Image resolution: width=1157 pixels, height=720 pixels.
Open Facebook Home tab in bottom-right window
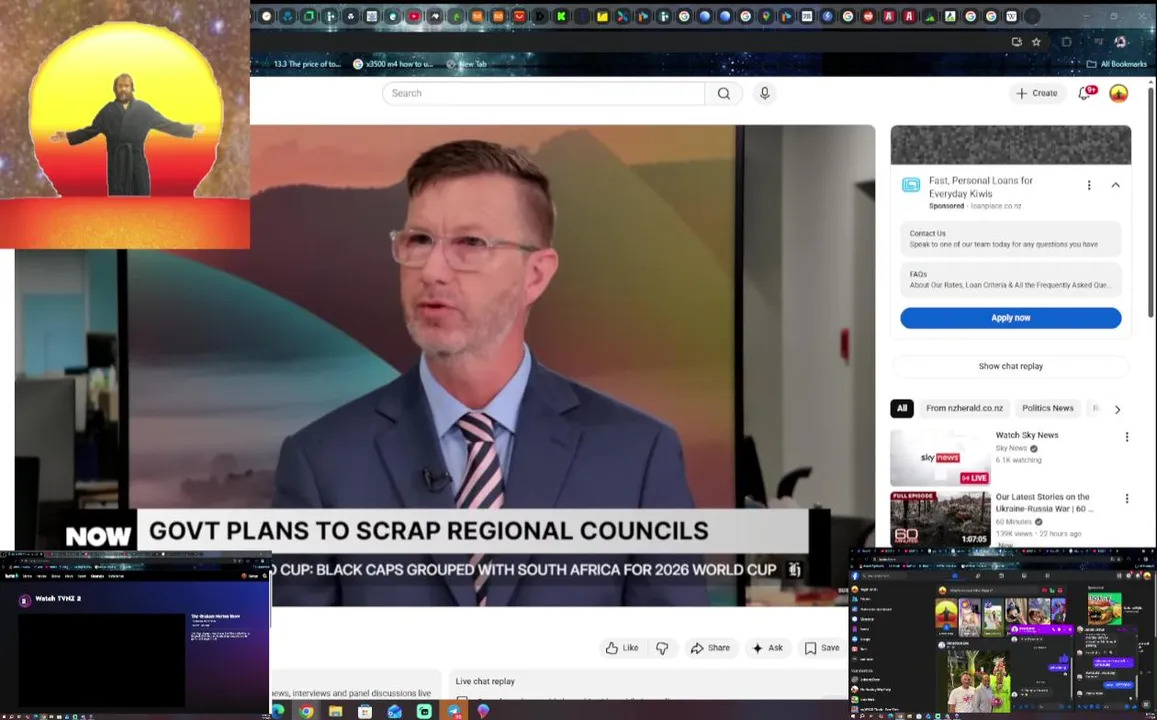click(x=953, y=576)
